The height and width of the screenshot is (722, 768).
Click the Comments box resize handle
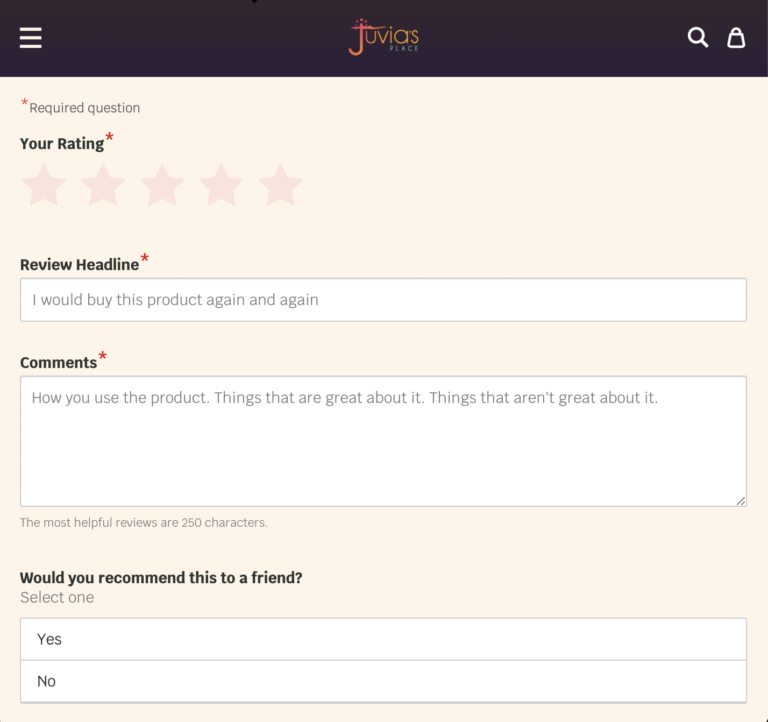coord(740,500)
